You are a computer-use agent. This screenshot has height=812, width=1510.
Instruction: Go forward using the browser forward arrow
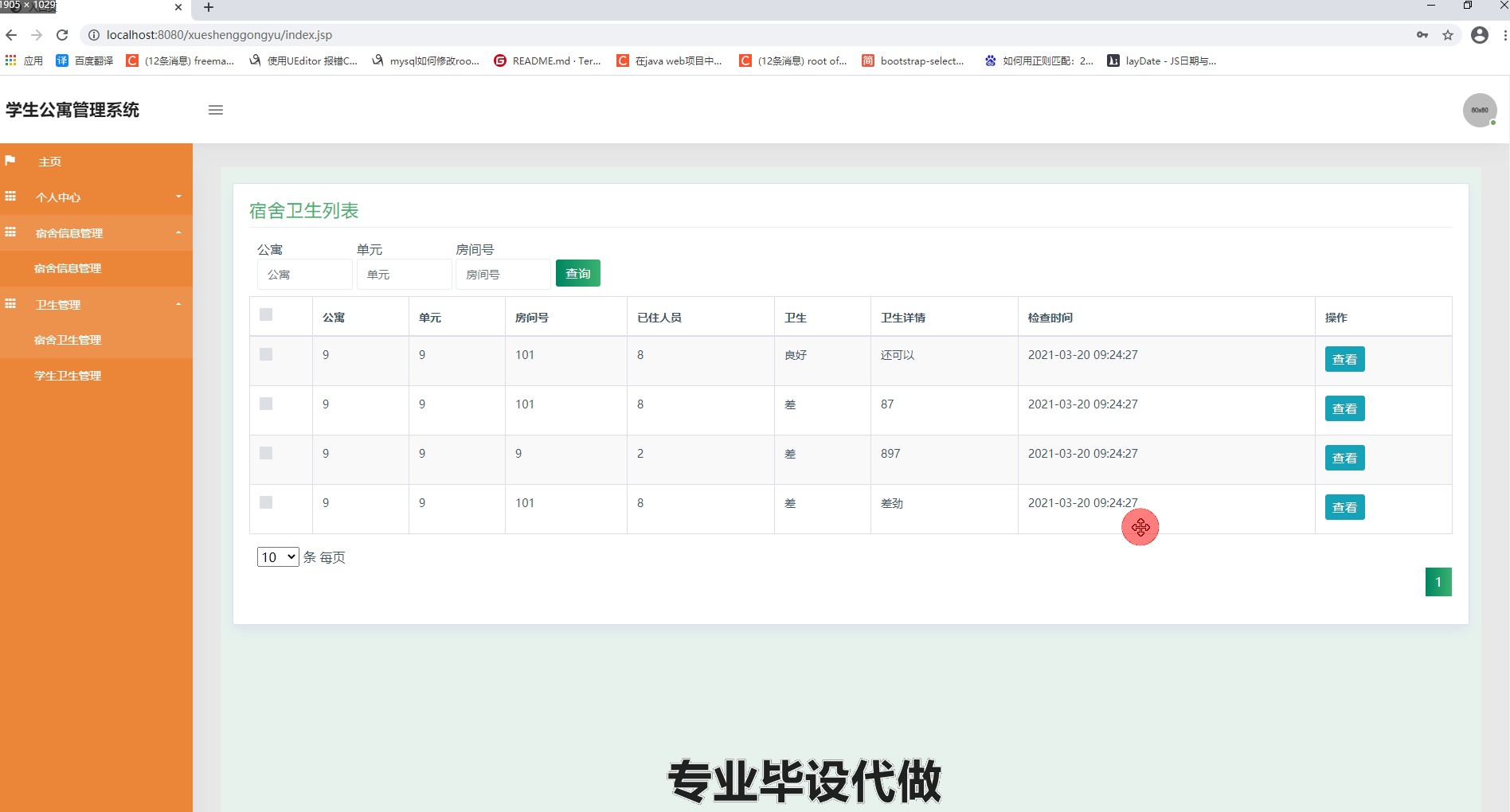point(37,35)
